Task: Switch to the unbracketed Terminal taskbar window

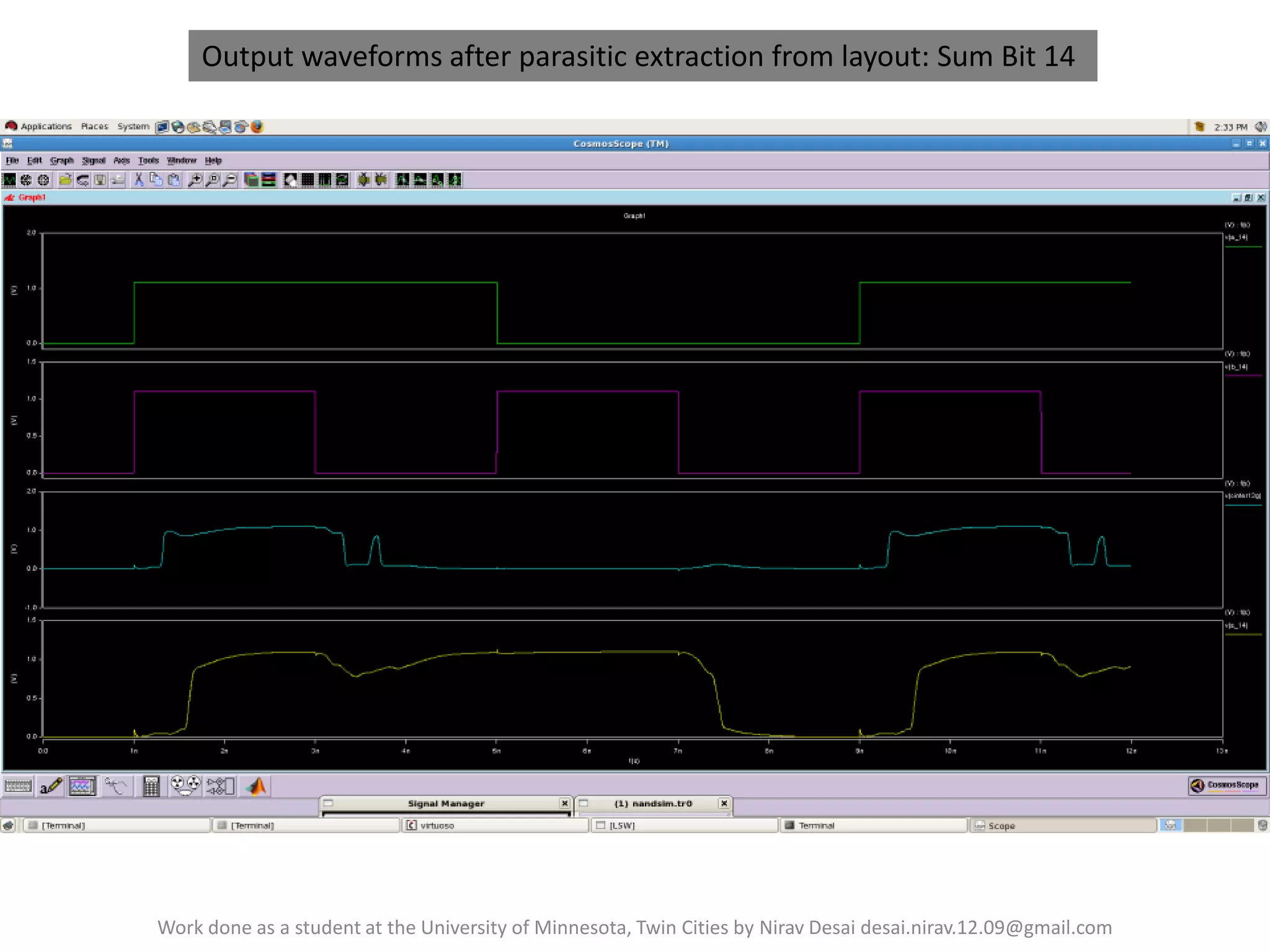Action: 874,826
